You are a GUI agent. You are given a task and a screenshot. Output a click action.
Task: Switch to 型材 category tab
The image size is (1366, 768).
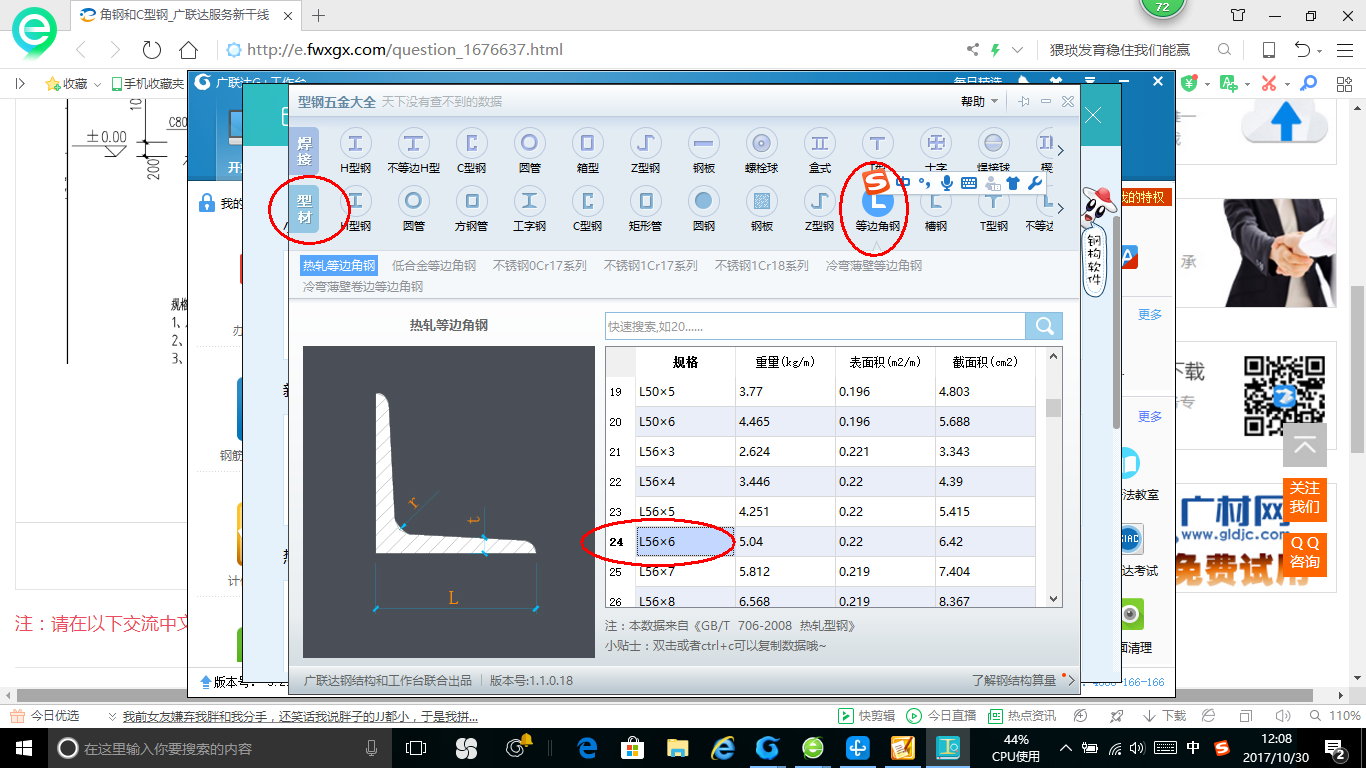[304, 209]
